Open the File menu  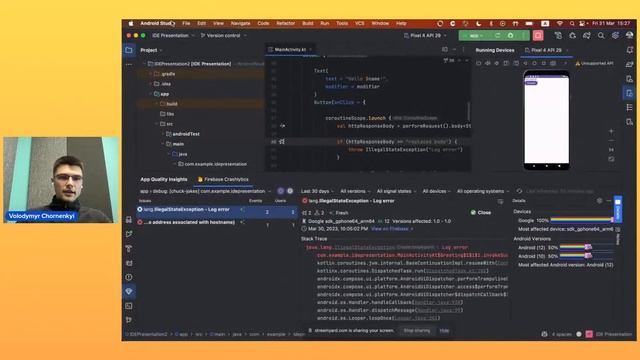click(x=186, y=24)
